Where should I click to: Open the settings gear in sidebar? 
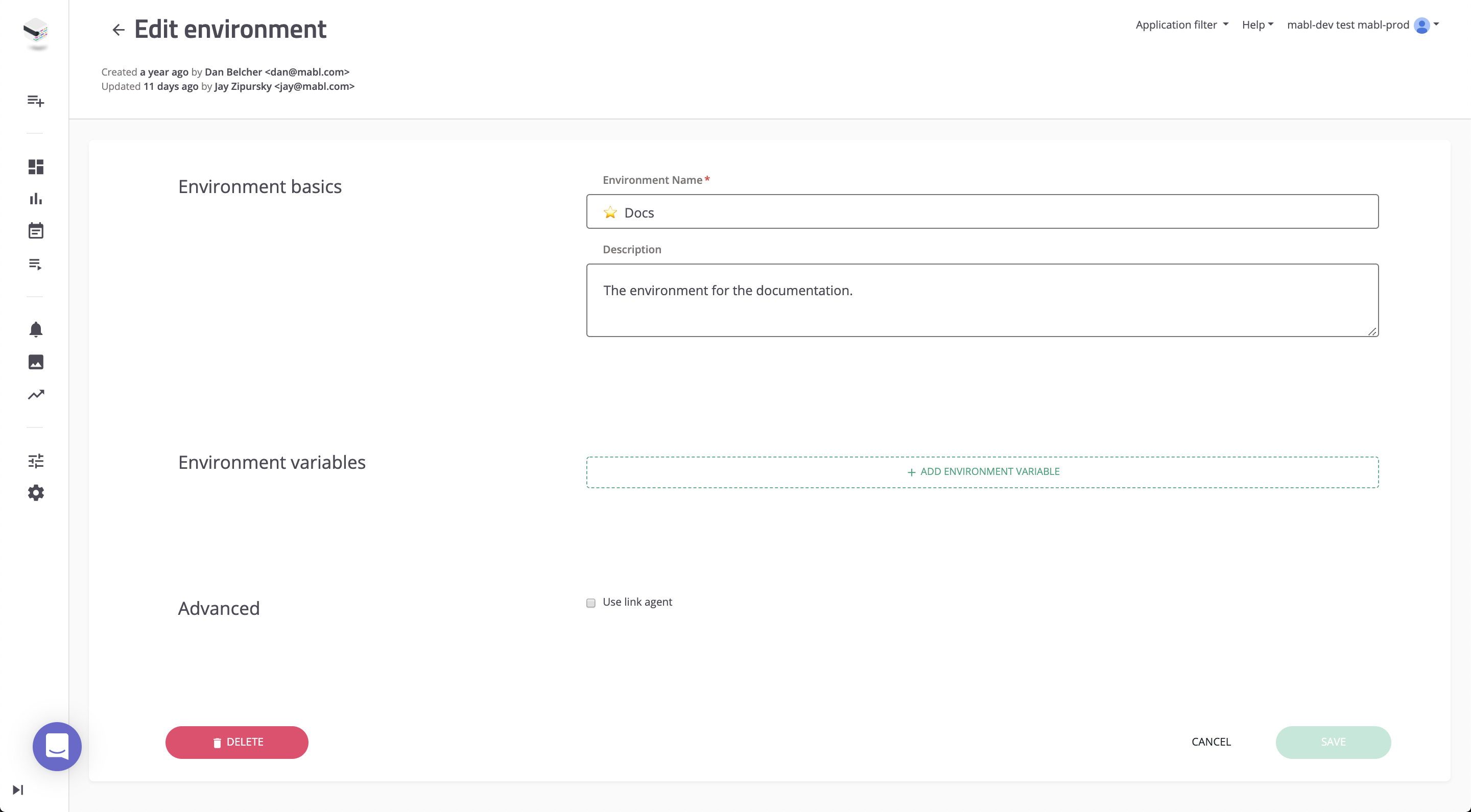coord(35,493)
